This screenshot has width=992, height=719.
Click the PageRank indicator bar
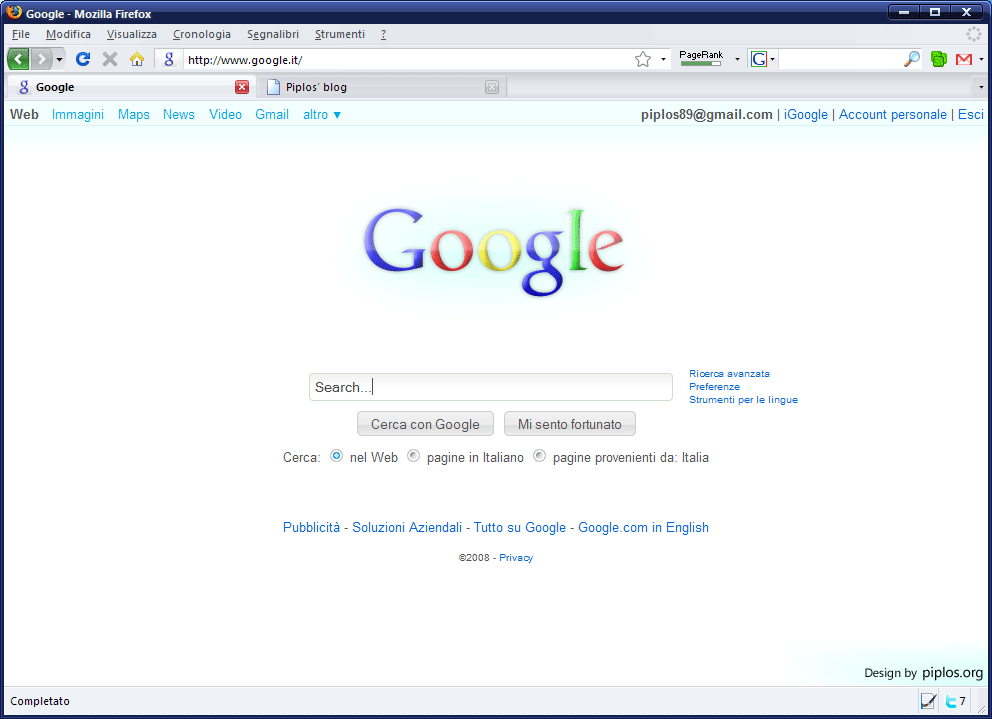pos(701,58)
